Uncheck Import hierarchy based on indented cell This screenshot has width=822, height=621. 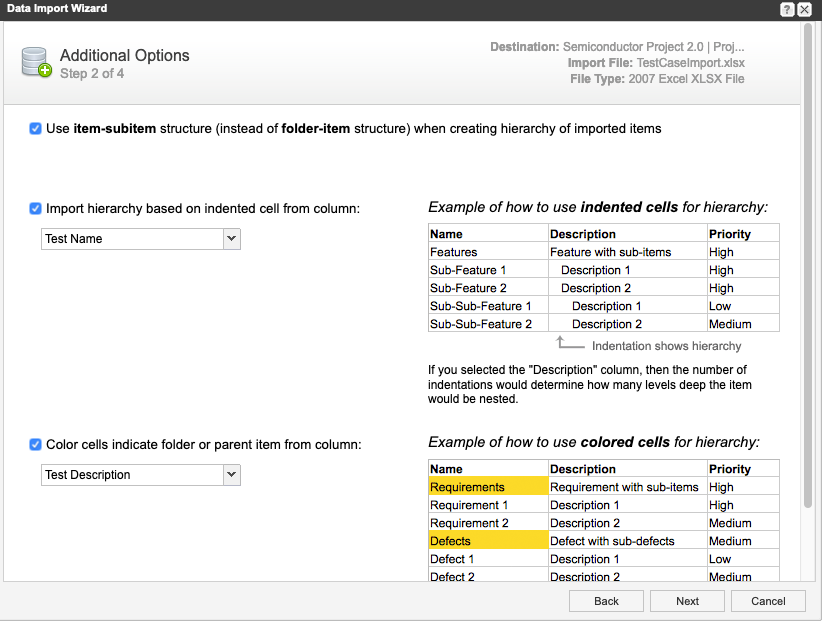36,209
